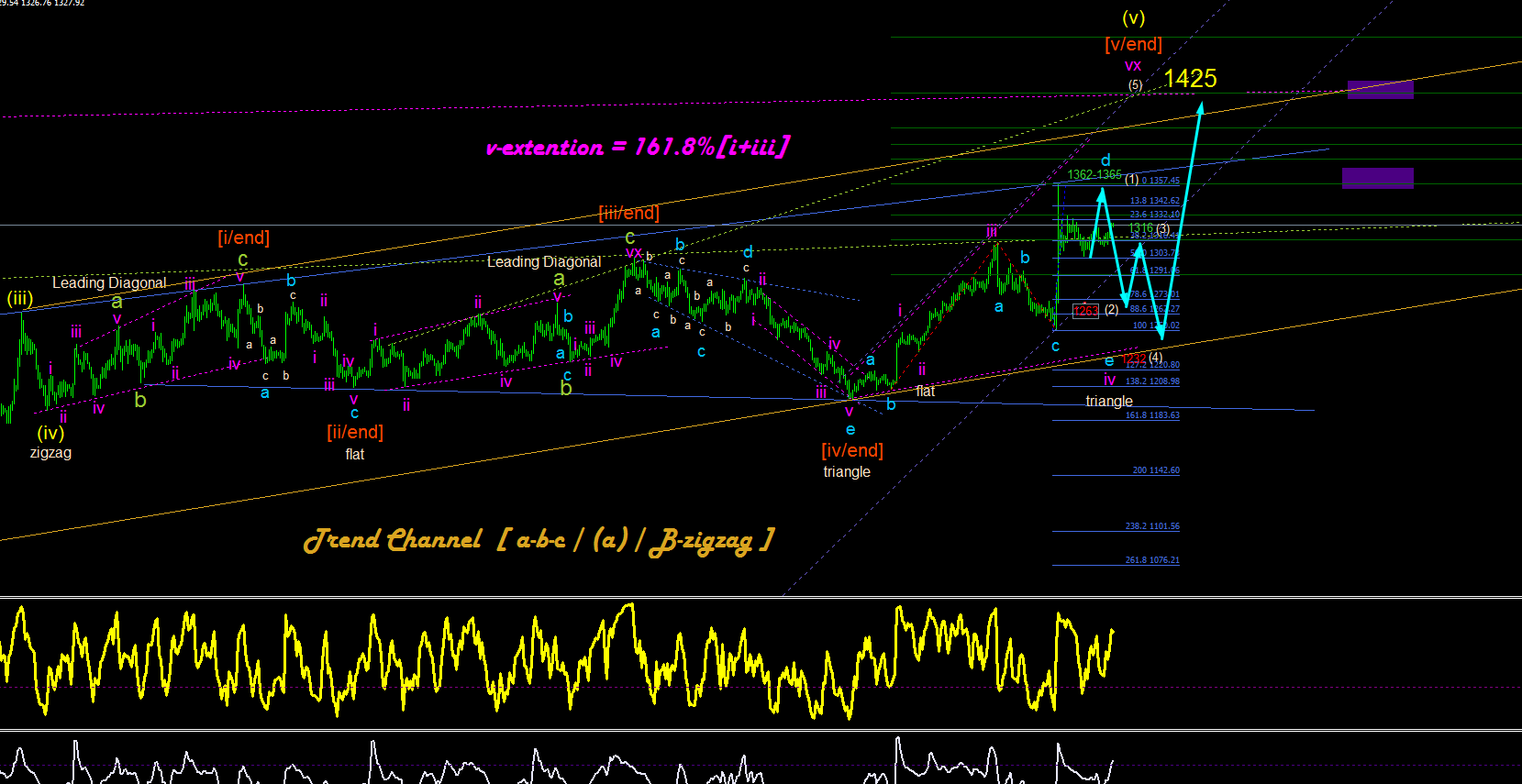Image resolution: width=1522 pixels, height=784 pixels.
Task: Click the "triangle" label above the 161.8 level
Action: coord(1109,401)
